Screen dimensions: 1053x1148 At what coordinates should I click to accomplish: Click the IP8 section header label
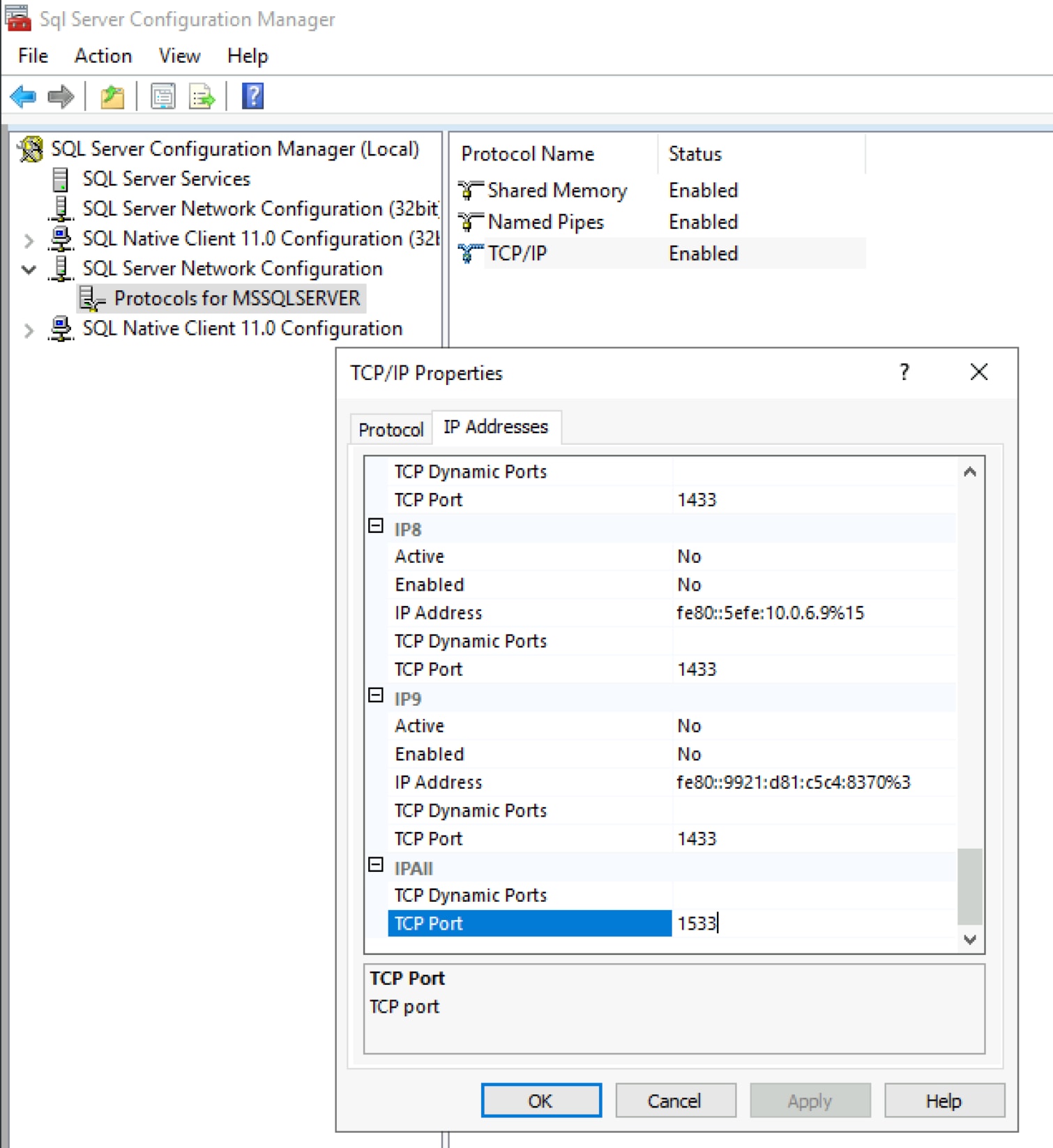point(408,530)
